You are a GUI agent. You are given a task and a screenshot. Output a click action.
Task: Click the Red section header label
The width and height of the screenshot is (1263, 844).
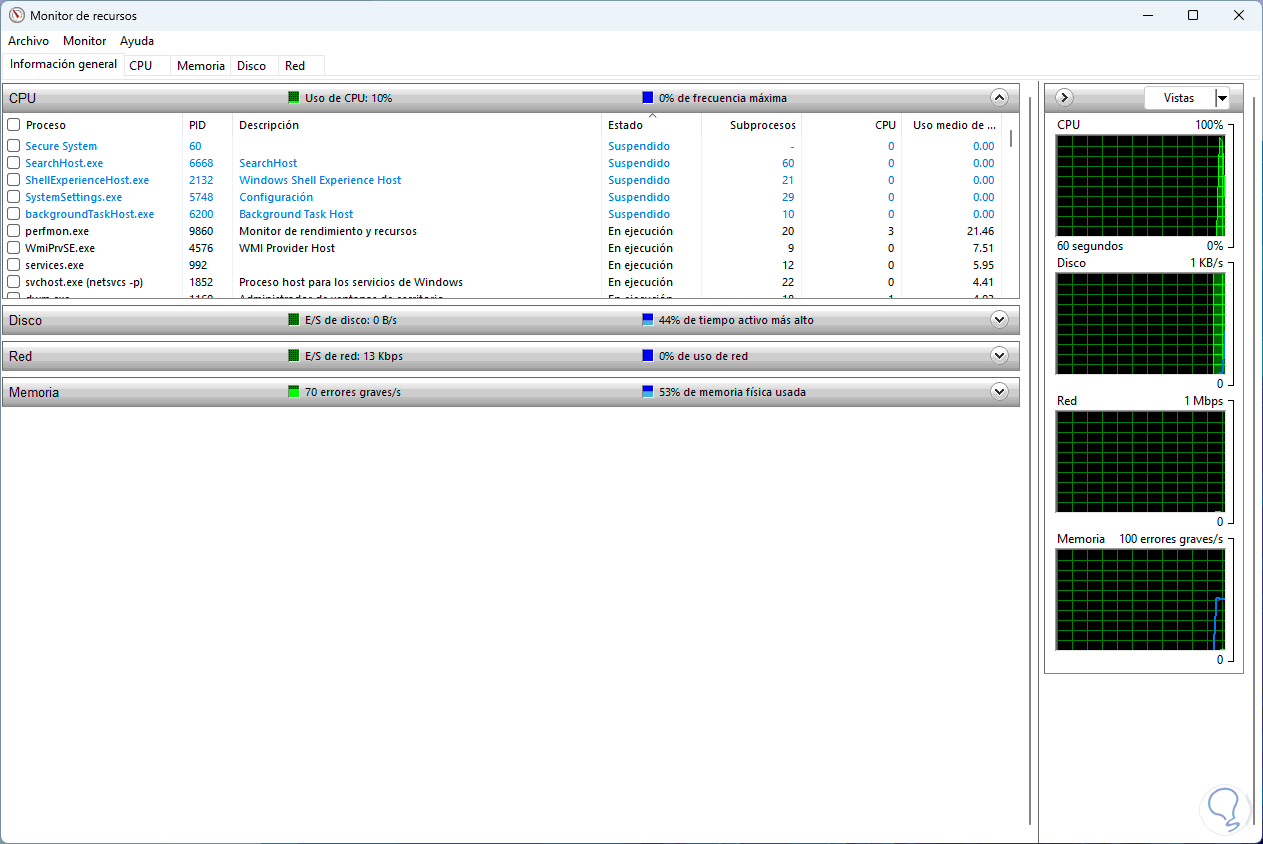point(20,356)
